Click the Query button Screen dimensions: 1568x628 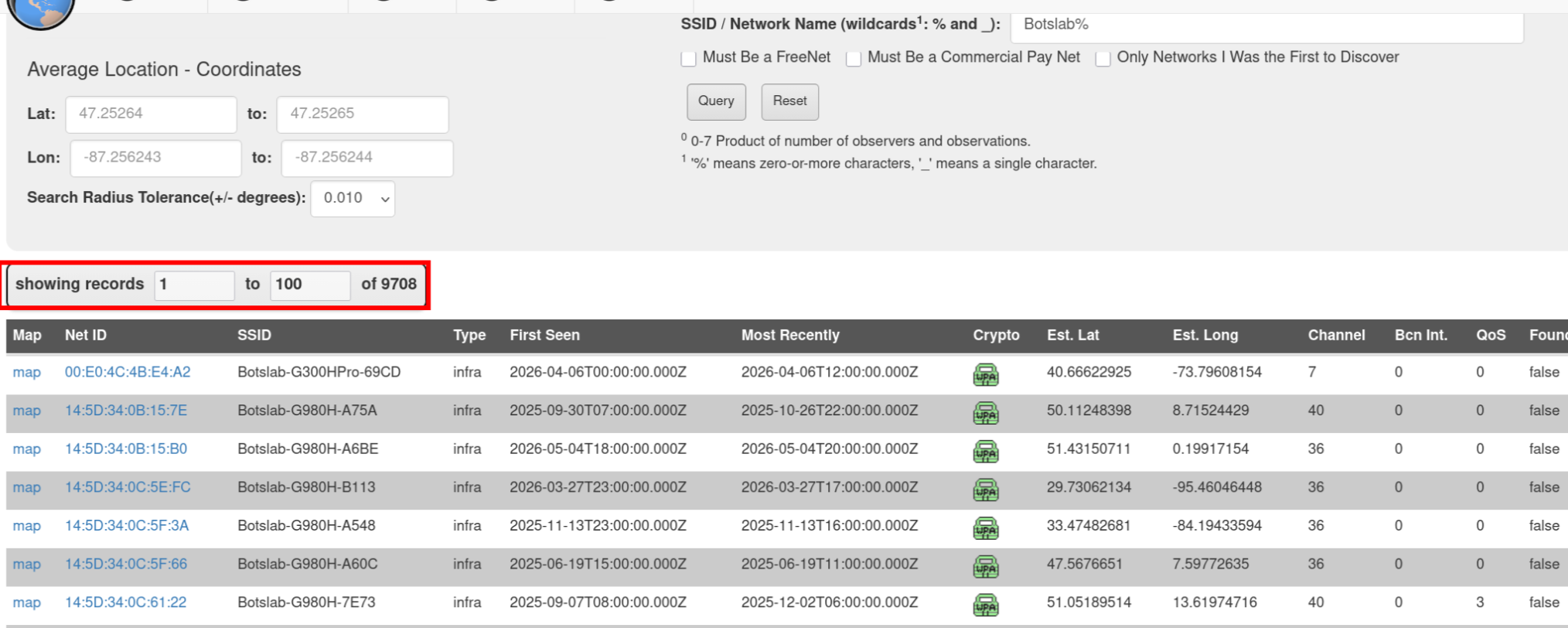click(x=716, y=101)
